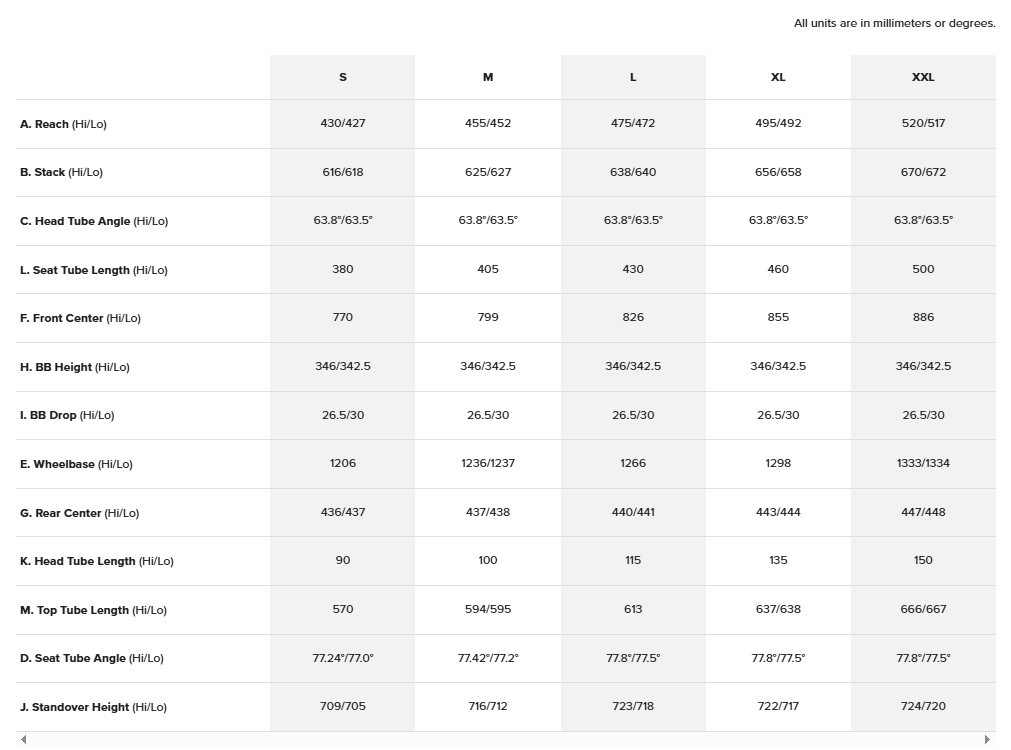
Task: Select the L. Seat Tube Length row label
Action: (x=94, y=270)
